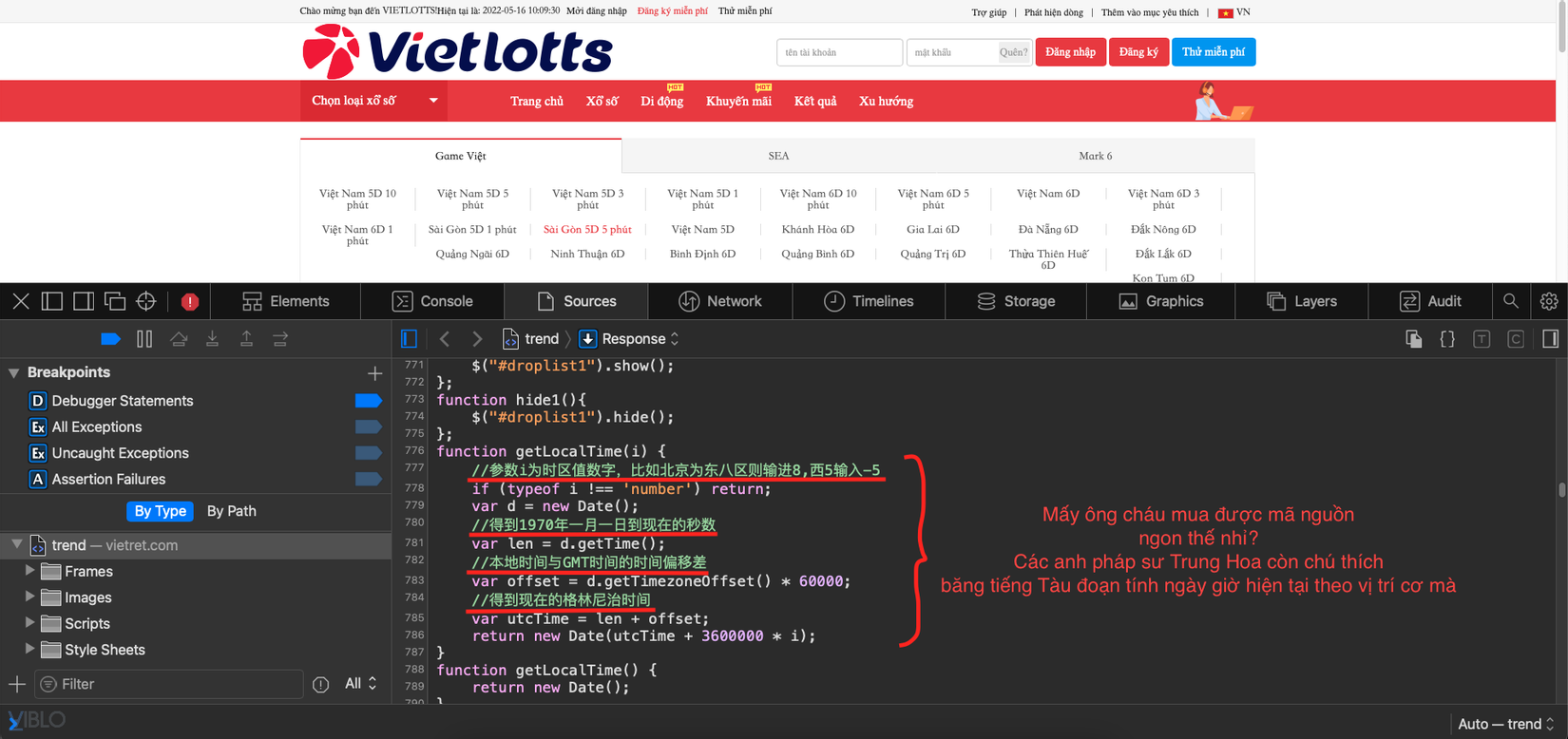Viewport: 1568px width, 739px height.
Task: Toggle the code coverage C button
Action: 1516,339
